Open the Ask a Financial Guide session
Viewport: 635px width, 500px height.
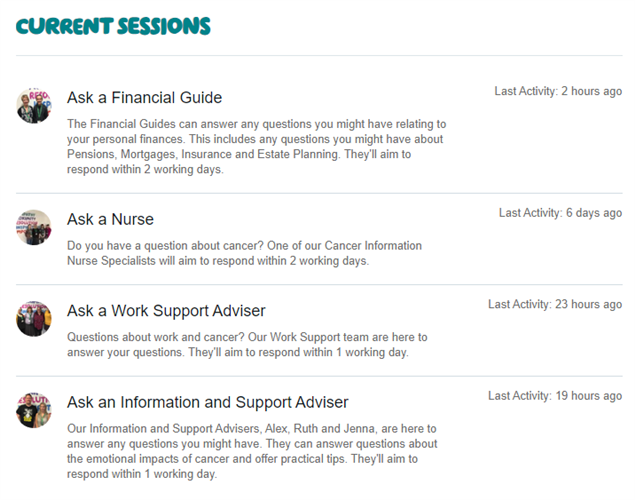(144, 98)
